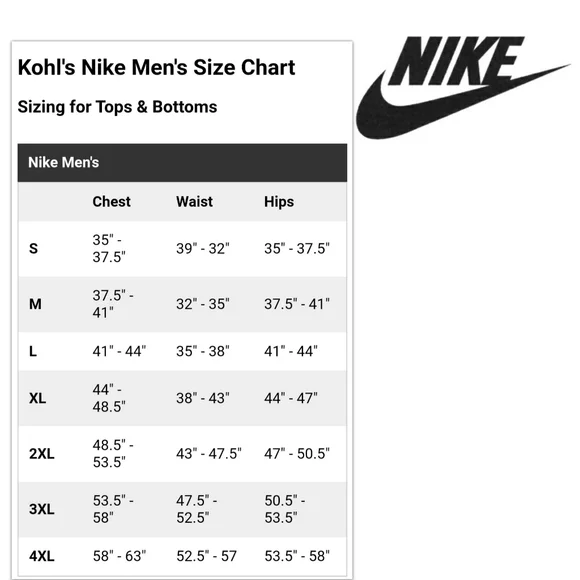Select the 4XL size row label

pos(41,556)
